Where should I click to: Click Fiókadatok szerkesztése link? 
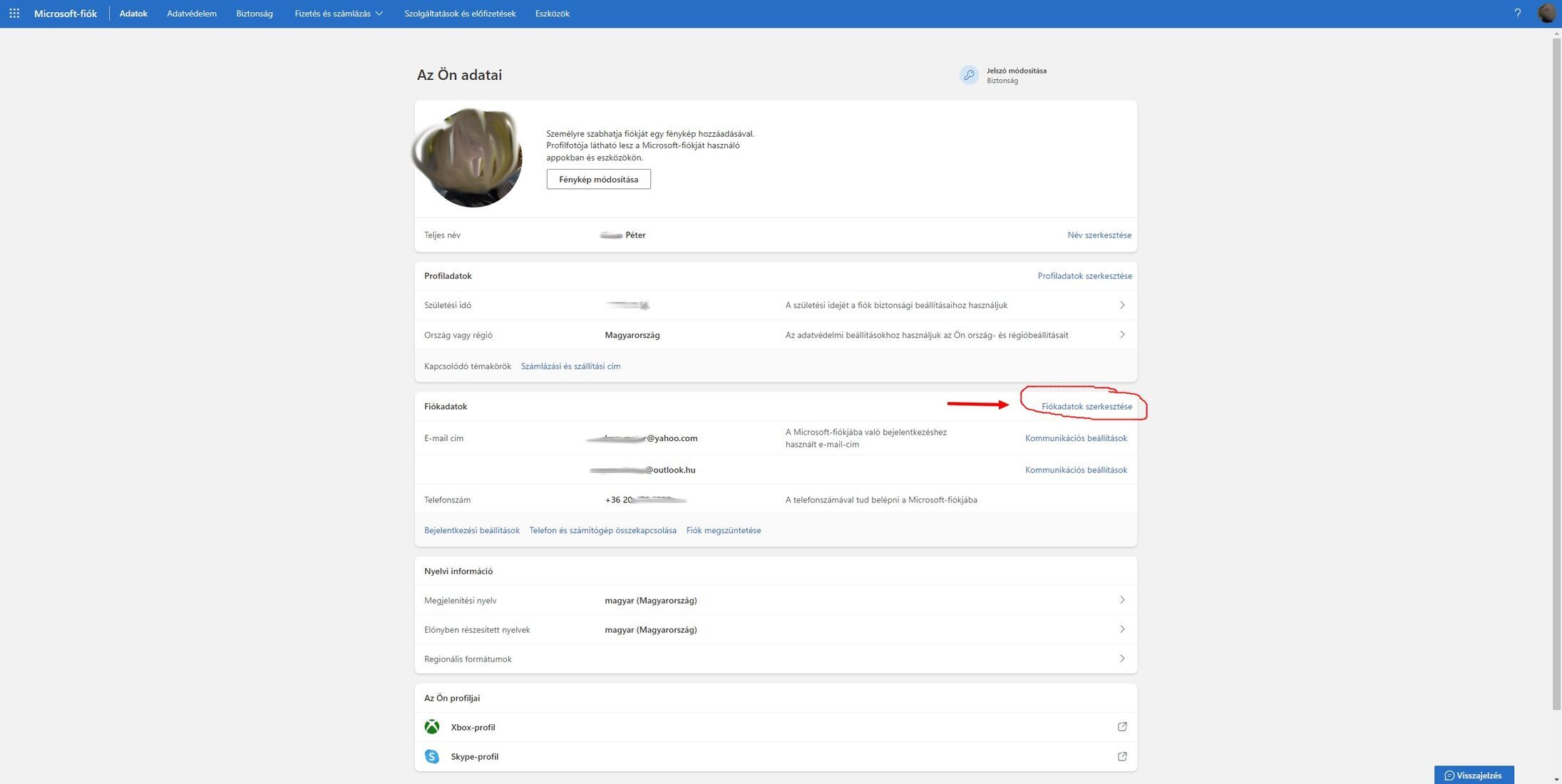pos(1086,406)
